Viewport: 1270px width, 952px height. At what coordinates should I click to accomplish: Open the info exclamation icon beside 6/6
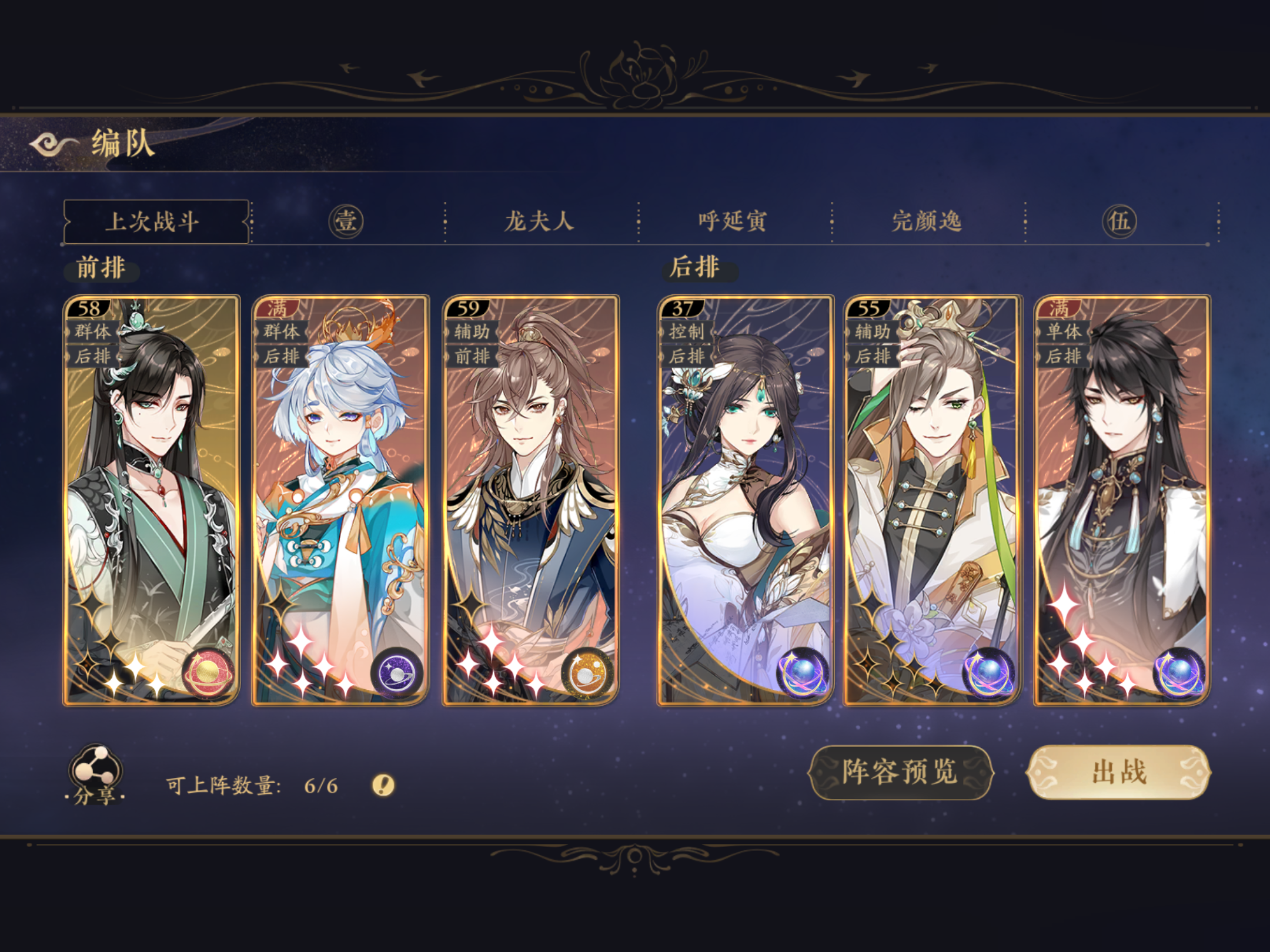383,785
